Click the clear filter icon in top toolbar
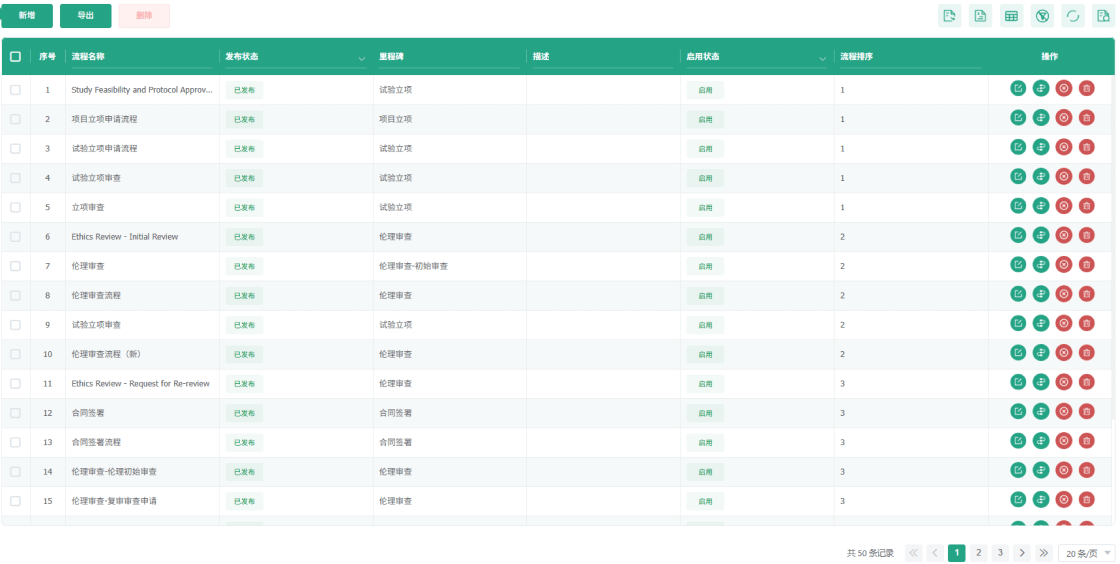1120x564 pixels. click(1042, 16)
